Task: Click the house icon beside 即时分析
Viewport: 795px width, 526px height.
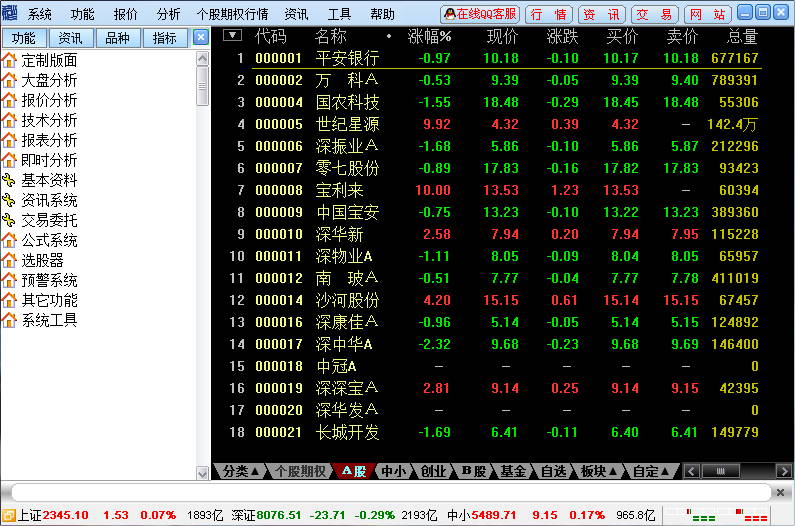Action: click(x=9, y=160)
